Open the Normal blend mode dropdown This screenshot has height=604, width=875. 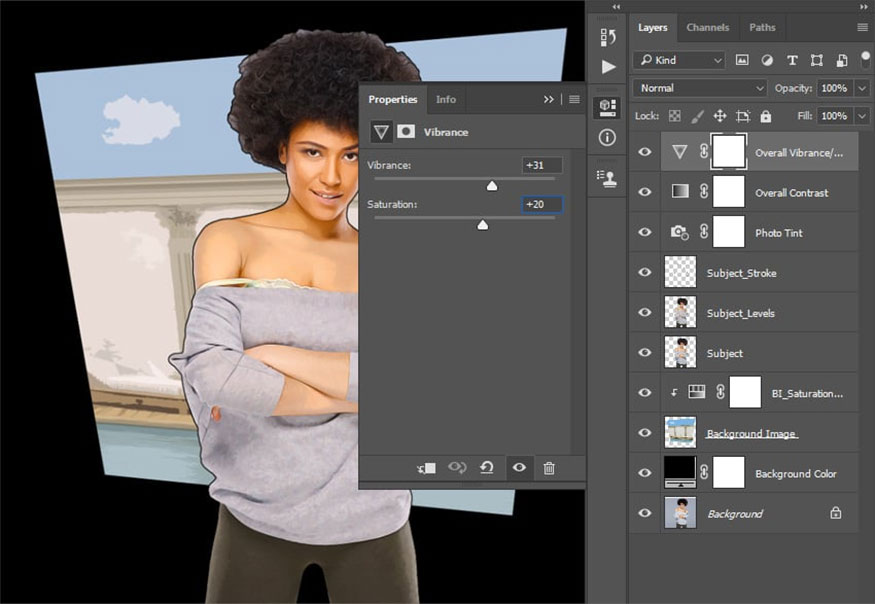(699, 88)
